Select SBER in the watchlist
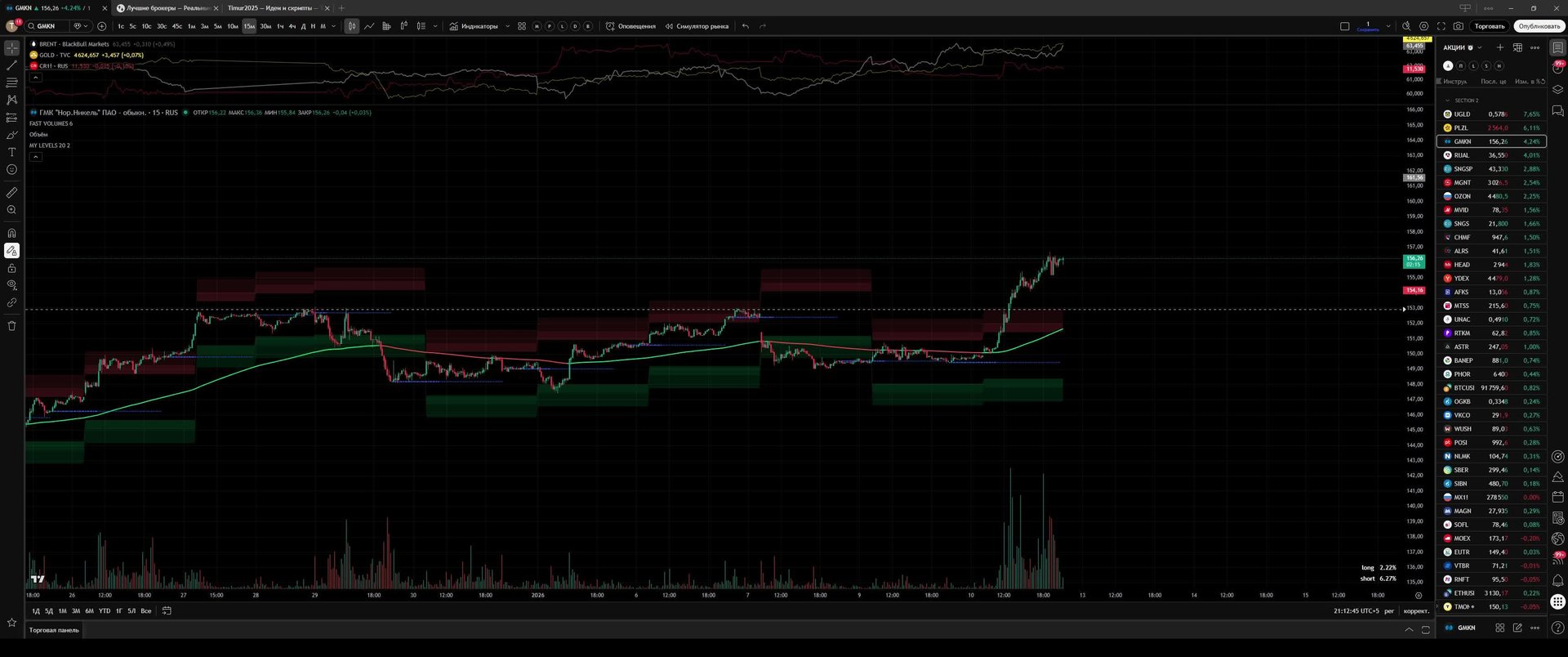Viewport: 1568px width, 657px height. click(x=1491, y=470)
